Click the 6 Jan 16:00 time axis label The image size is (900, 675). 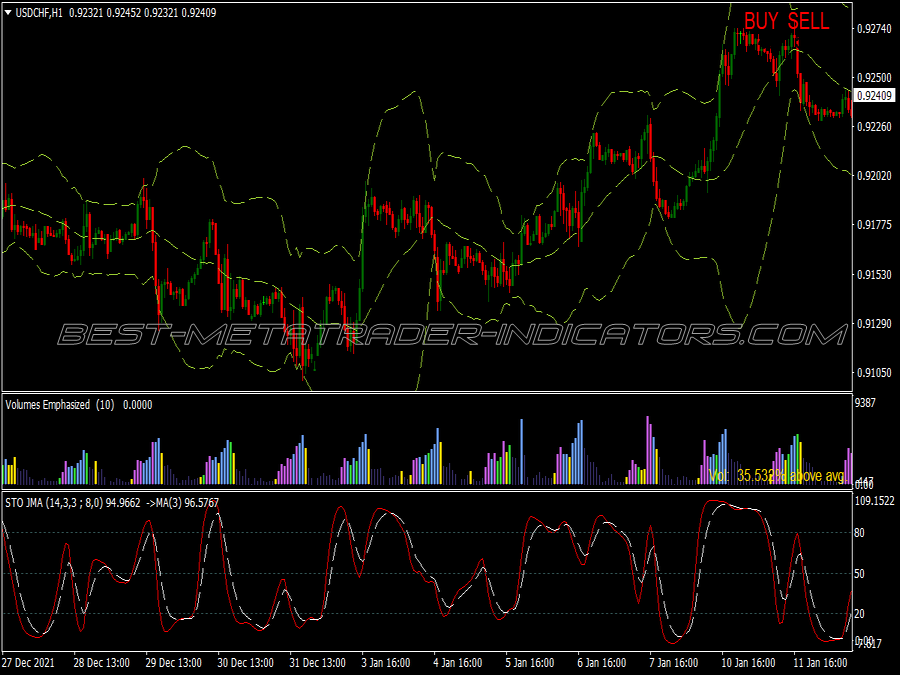602,662
